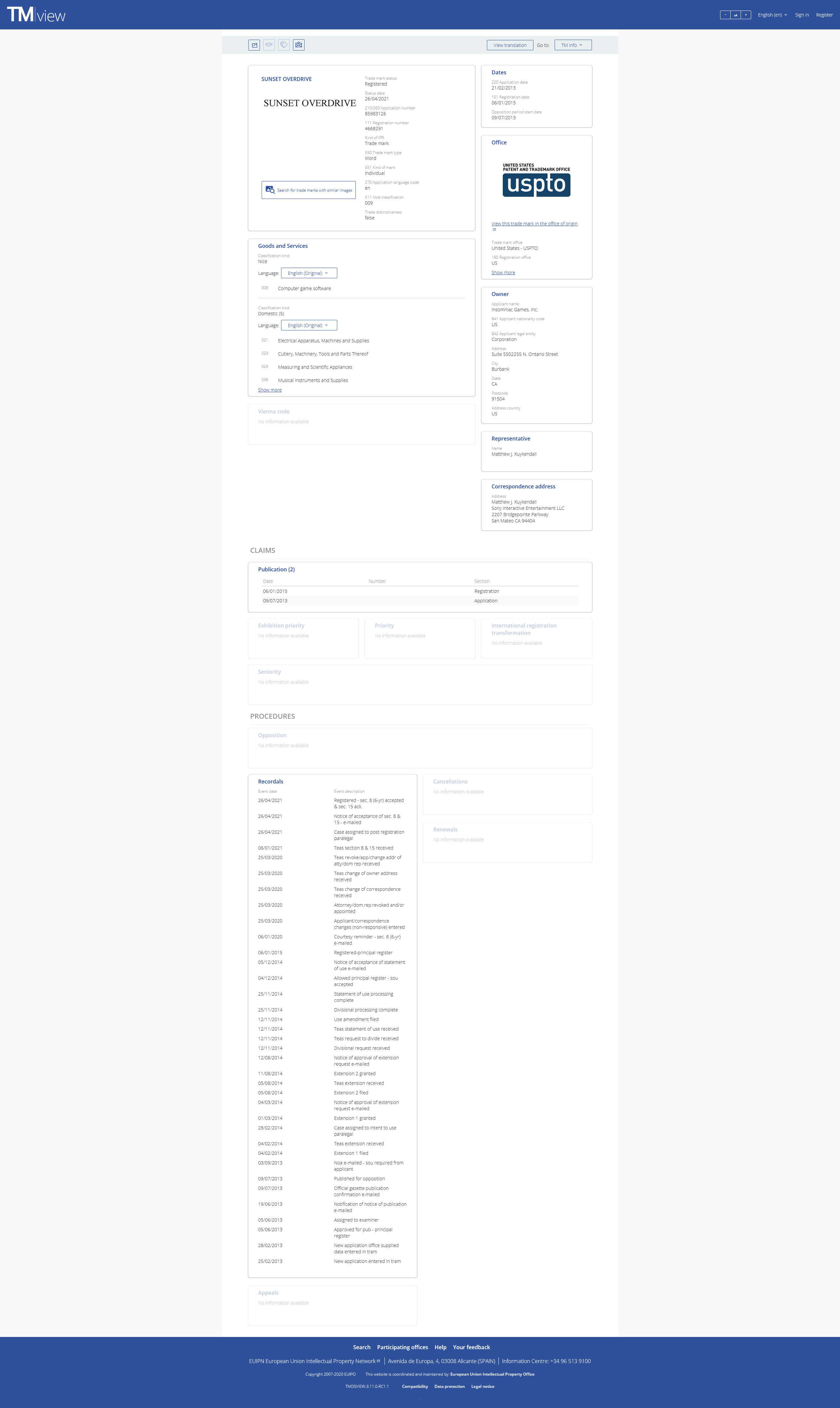The height and width of the screenshot is (1408, 840).
Task: Expand Show more under Goods and Services
Action: (270, 390)
